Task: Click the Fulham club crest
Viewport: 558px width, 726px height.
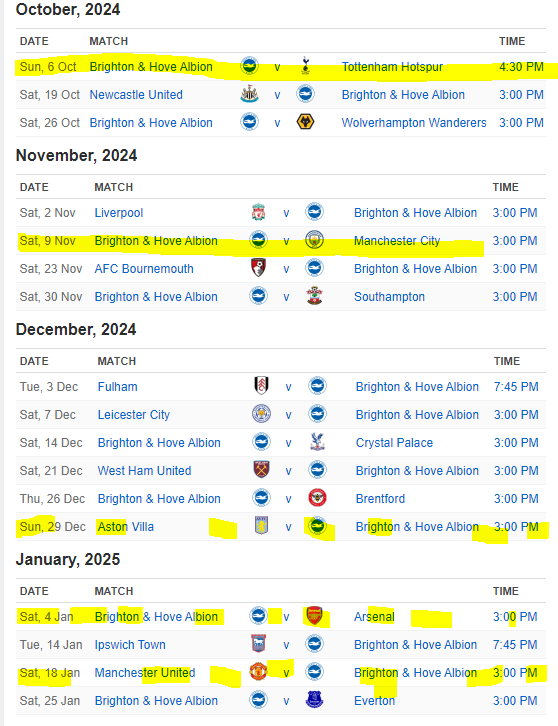Action: pos(262,386)
